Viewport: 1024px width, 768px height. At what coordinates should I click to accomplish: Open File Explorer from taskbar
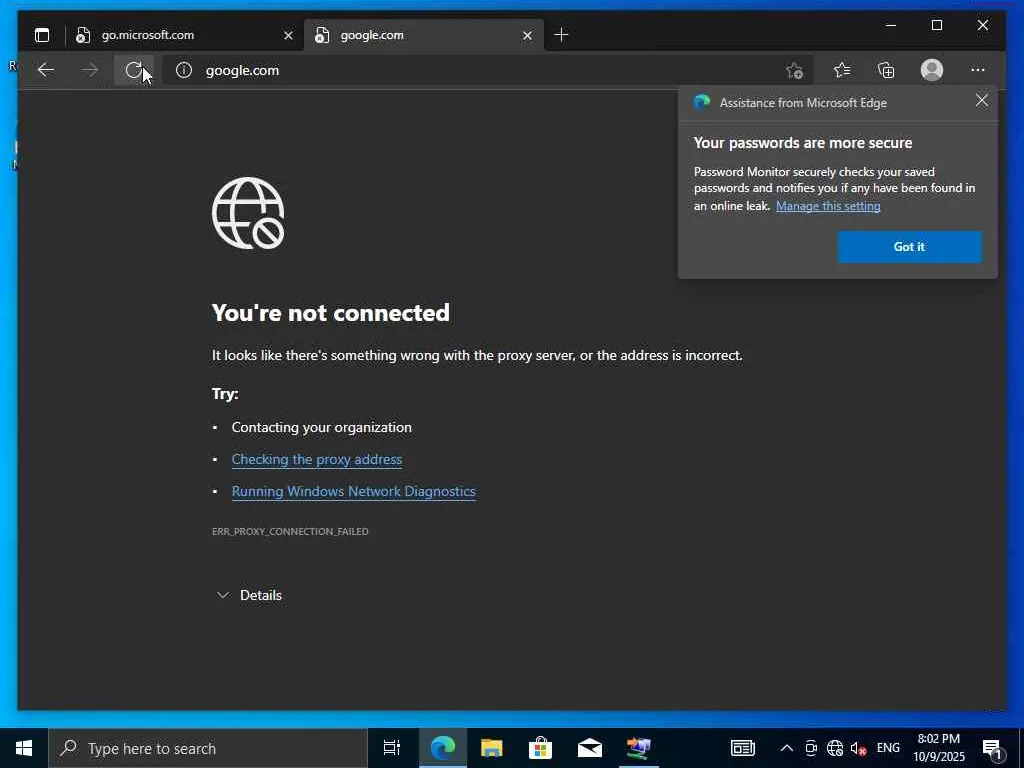coord(492,748)
